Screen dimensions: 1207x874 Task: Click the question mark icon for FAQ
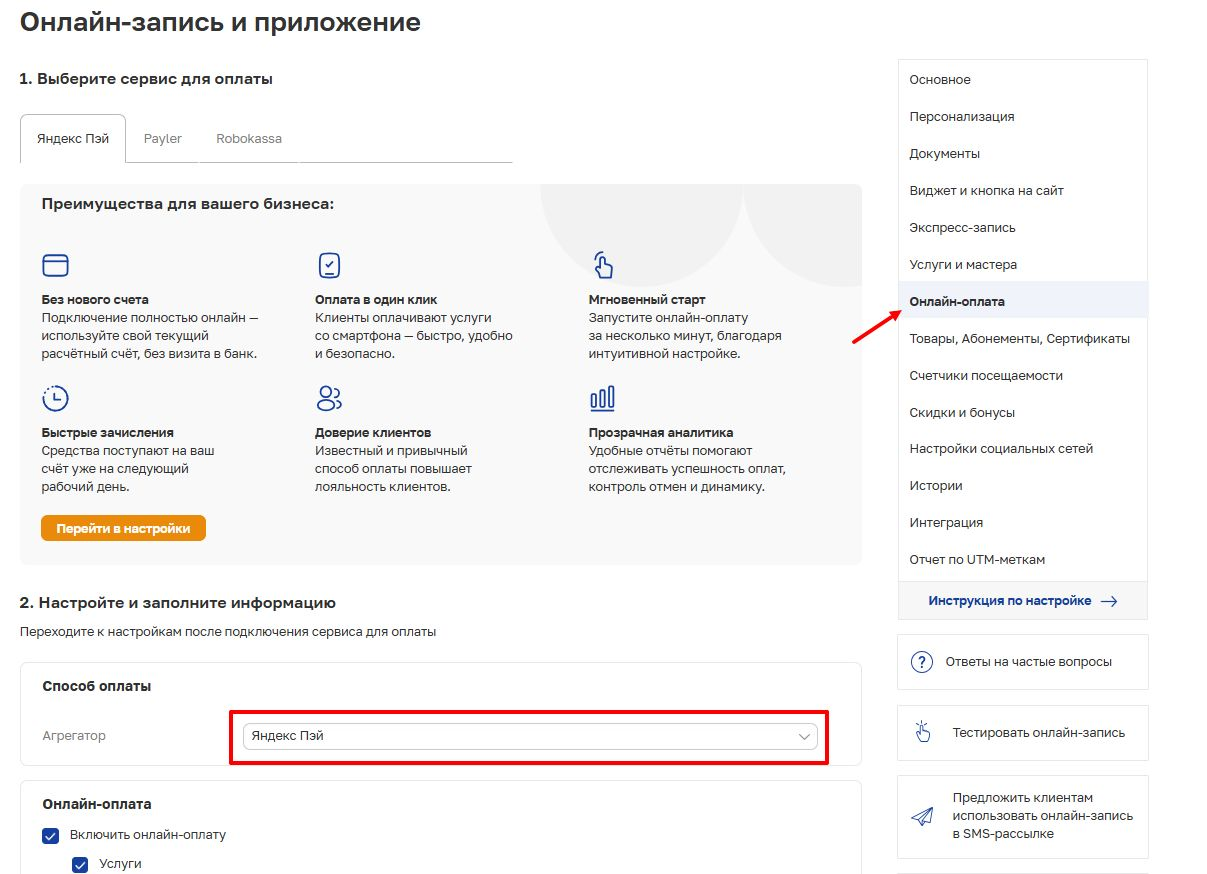click(921, 662)
